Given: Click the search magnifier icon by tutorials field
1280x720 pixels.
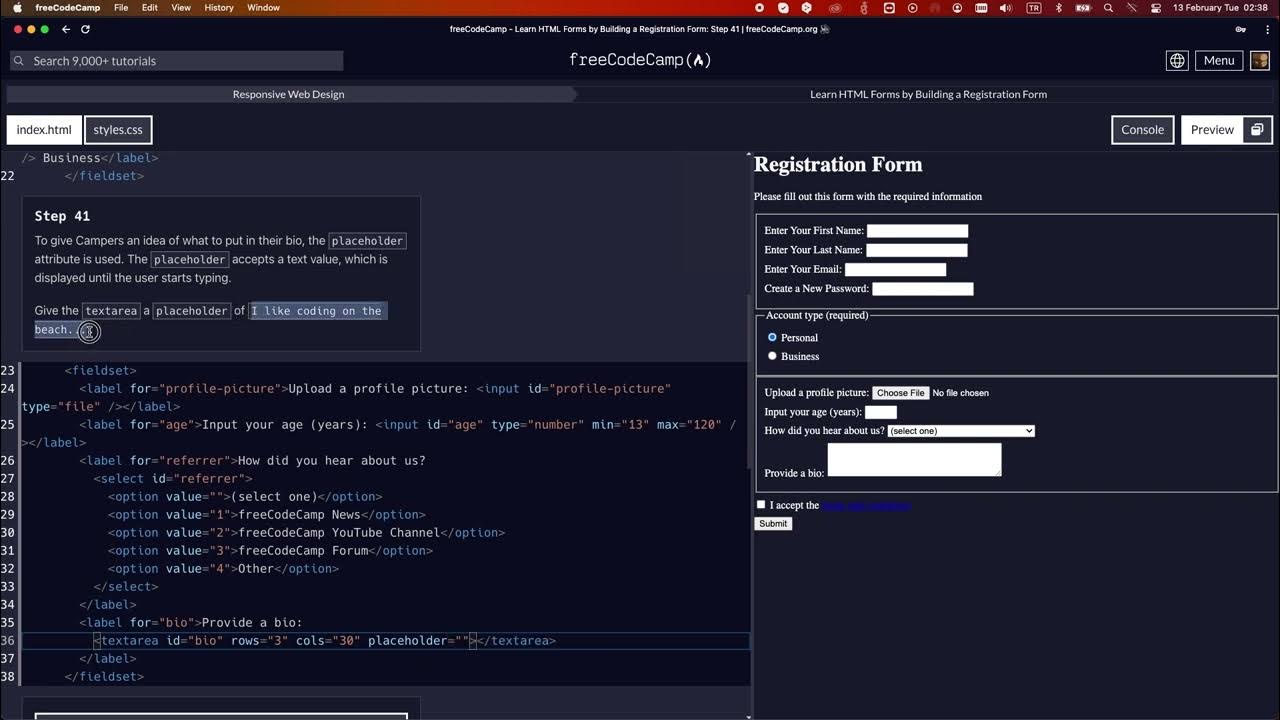Looking at the screenshot, I should pyautogui.click(x=18, y=61).
